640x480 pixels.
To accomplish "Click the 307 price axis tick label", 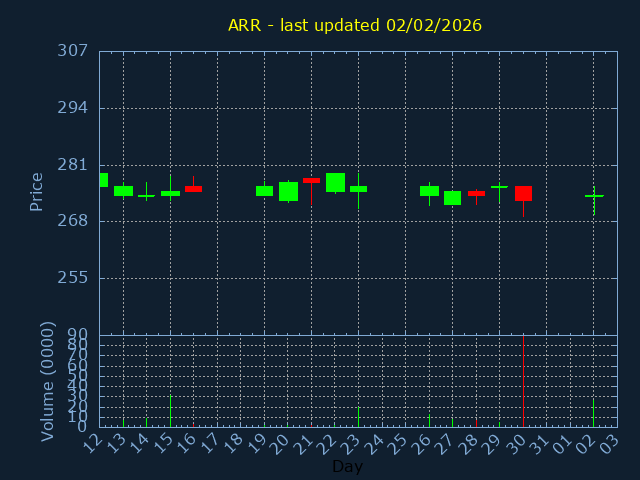I will (72, 51).
